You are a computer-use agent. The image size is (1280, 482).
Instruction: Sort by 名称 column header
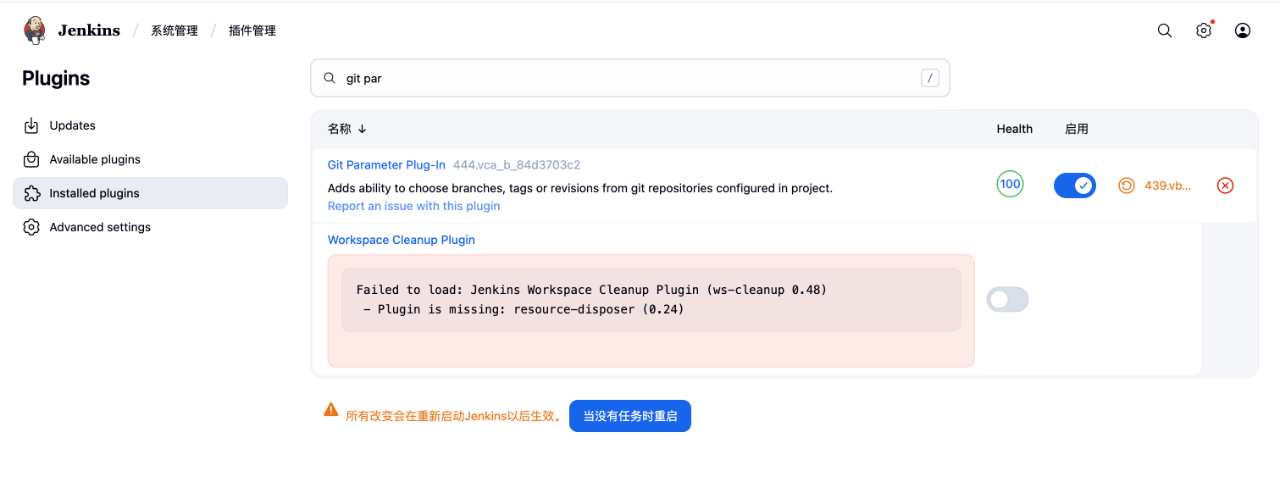(347, 129)
